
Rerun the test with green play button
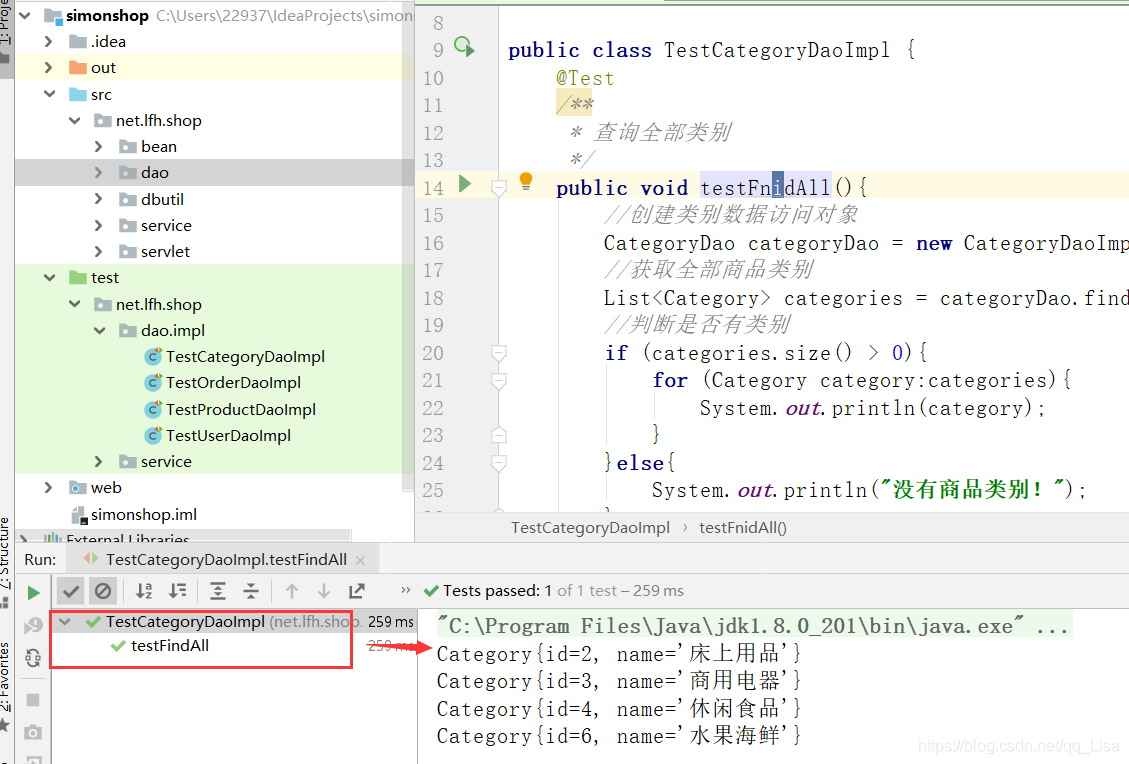point(33,593)
